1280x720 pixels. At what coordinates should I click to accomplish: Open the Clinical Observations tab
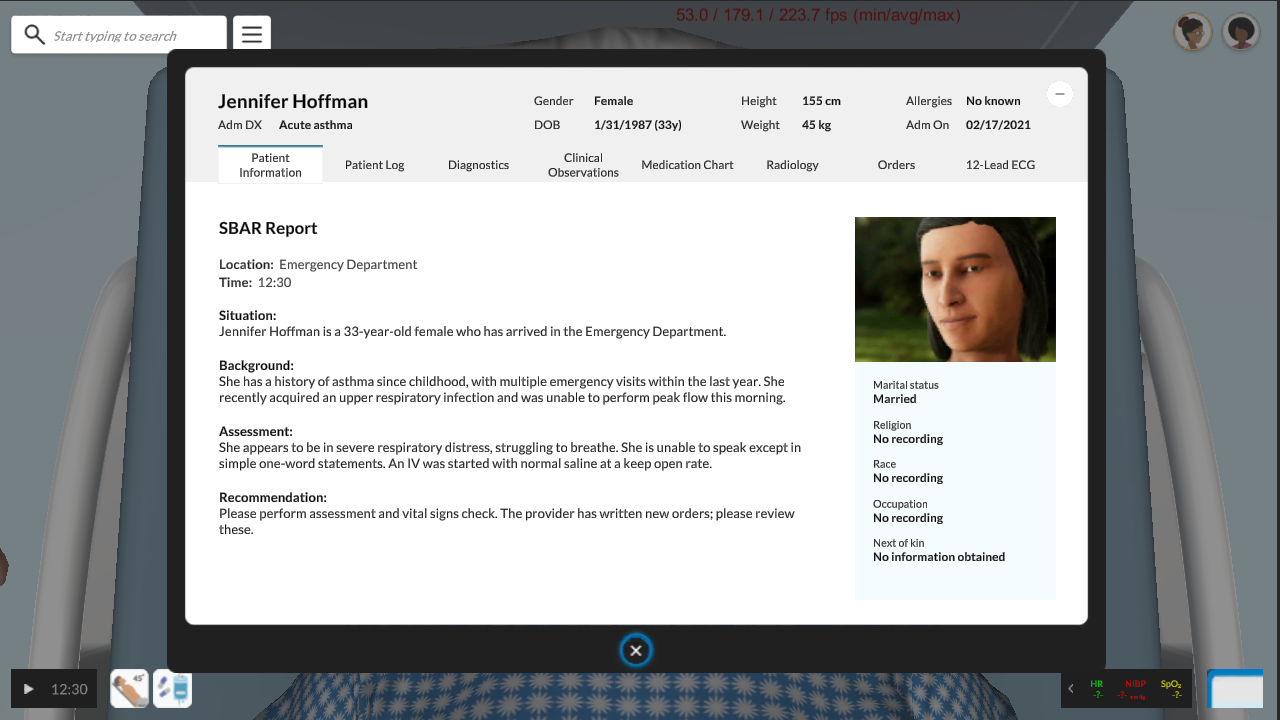tap(583, 165)
